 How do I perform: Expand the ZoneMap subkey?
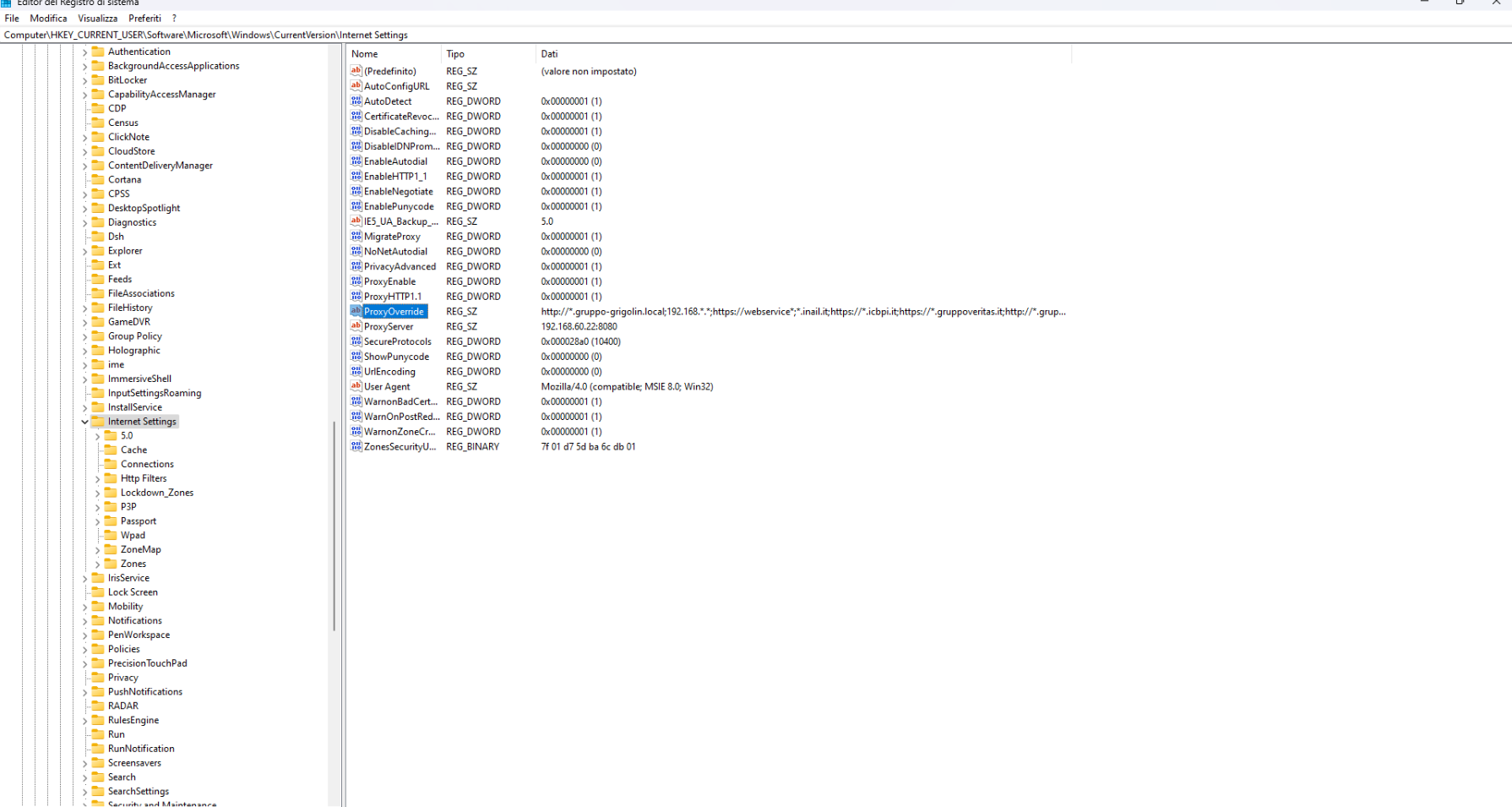97,550
